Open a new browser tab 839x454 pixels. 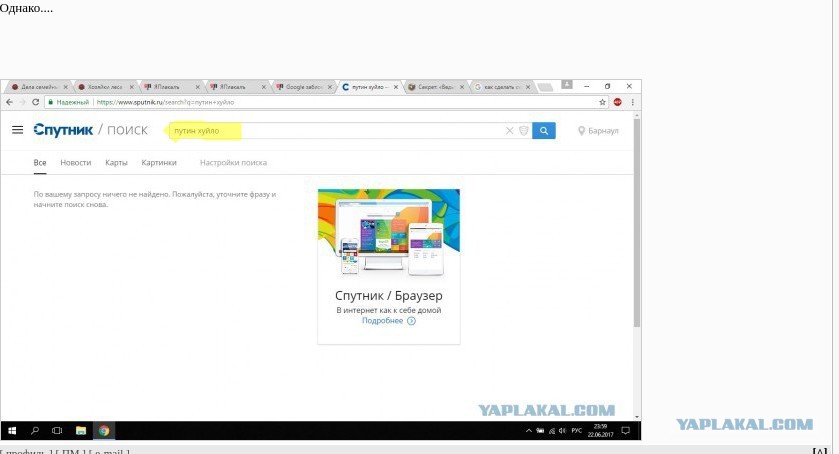point(545,87)
